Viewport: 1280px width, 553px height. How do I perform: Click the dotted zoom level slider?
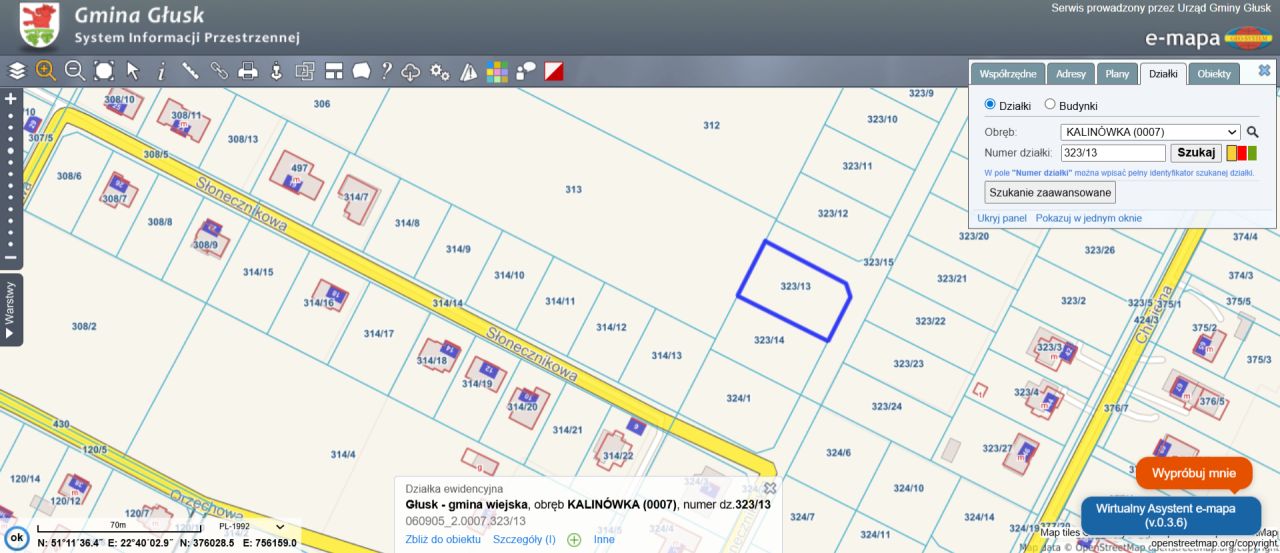[x=11, y=178]
